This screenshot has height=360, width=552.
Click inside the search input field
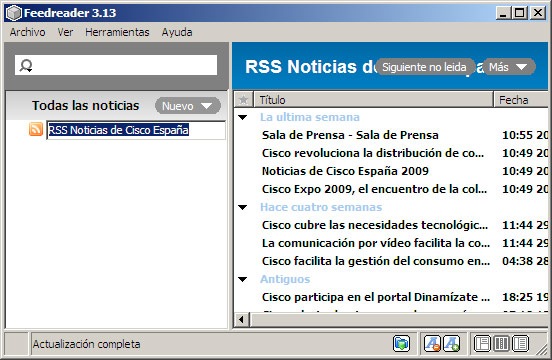tap(116, 65)
